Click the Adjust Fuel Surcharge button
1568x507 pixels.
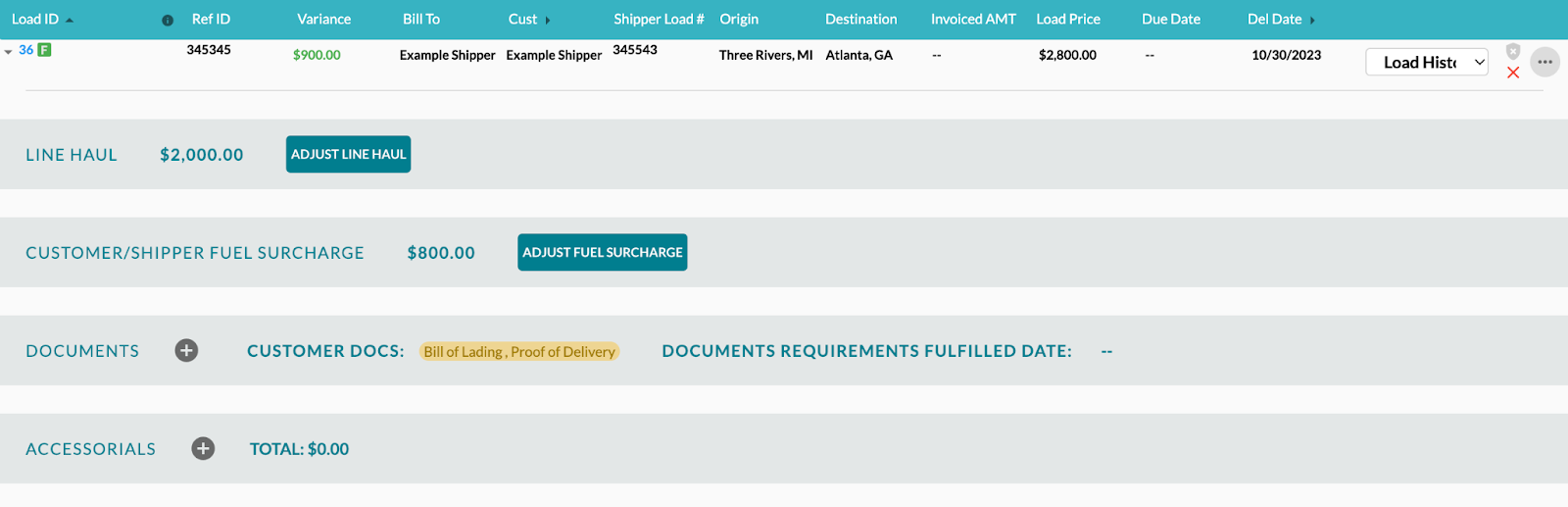pyautogui.click(x=603, y=252)
